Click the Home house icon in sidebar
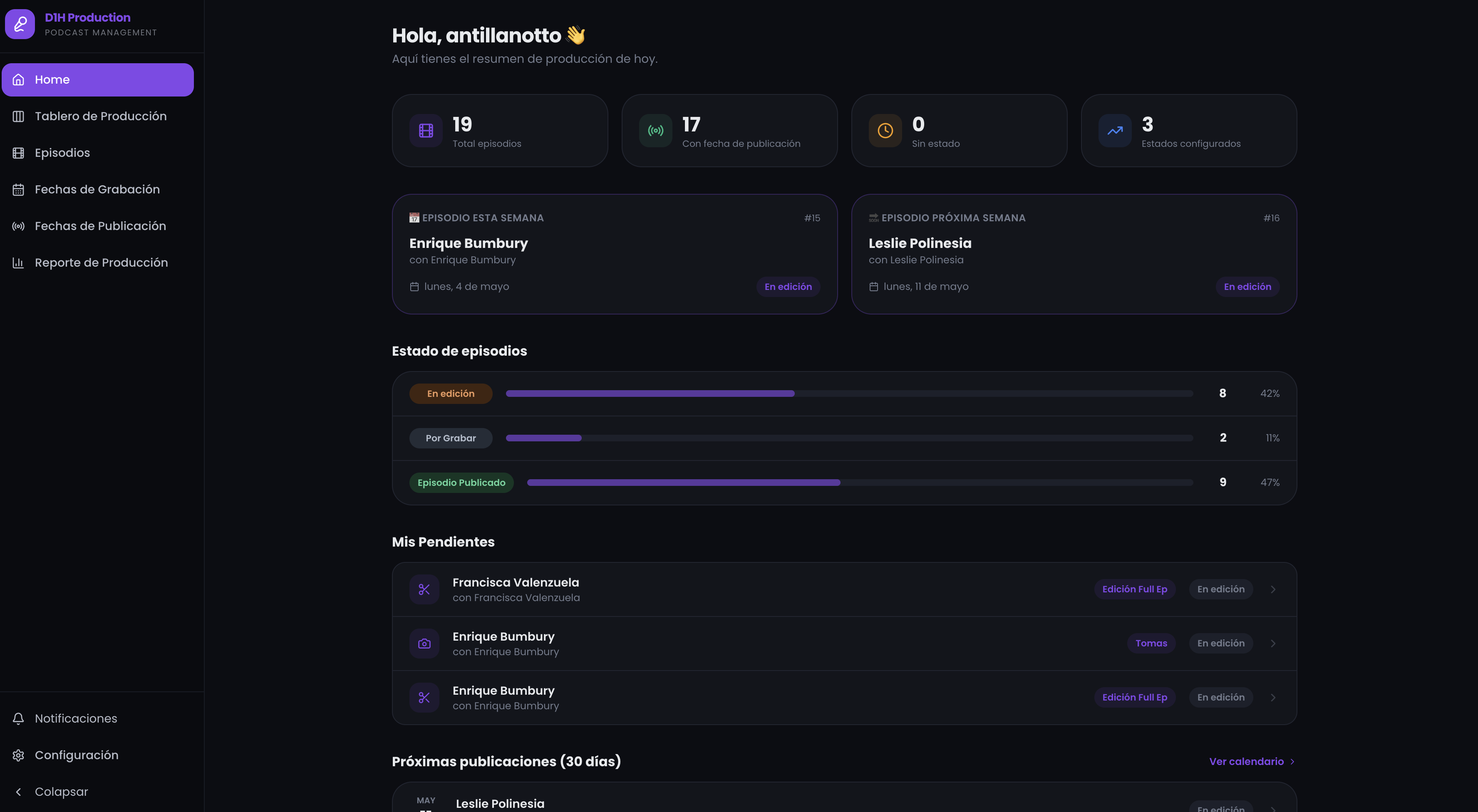The width and height of the screenshot is (1478, 812). (x=18, y=80)
